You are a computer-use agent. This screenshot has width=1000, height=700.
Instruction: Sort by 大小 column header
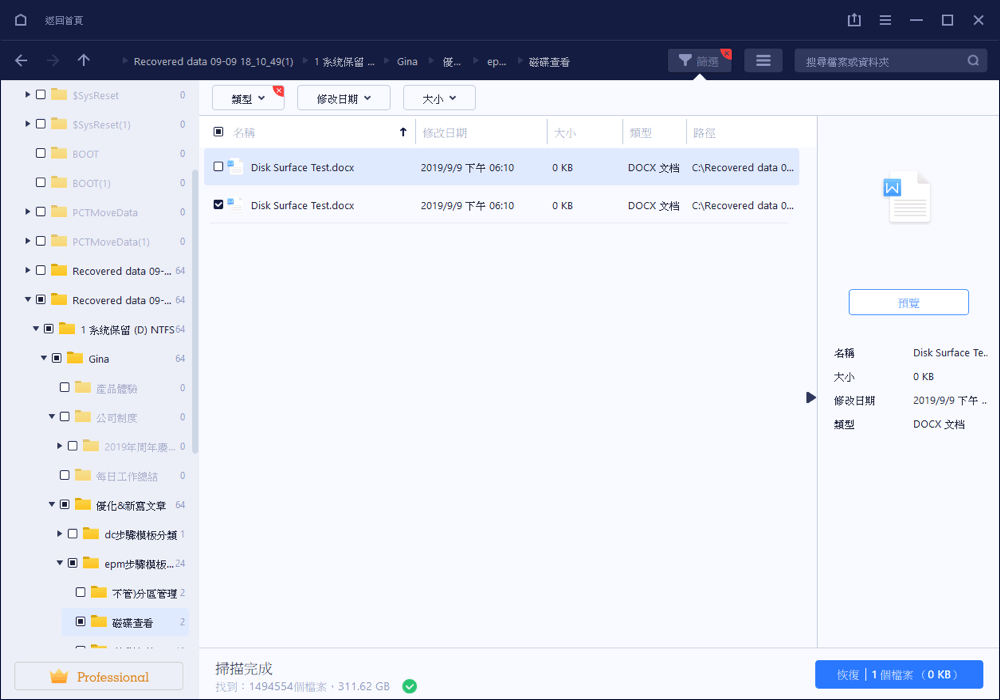565,133
